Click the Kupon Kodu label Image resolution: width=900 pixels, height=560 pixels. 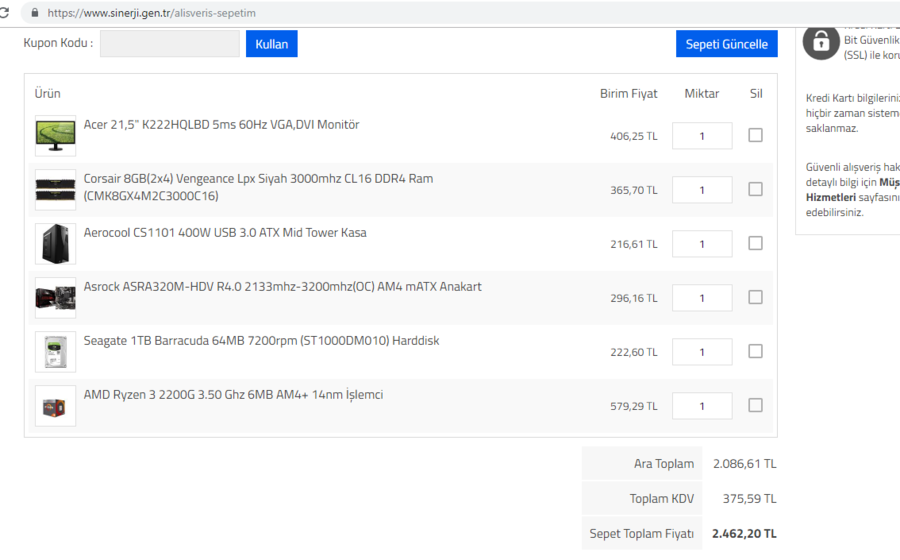[58, 43]
